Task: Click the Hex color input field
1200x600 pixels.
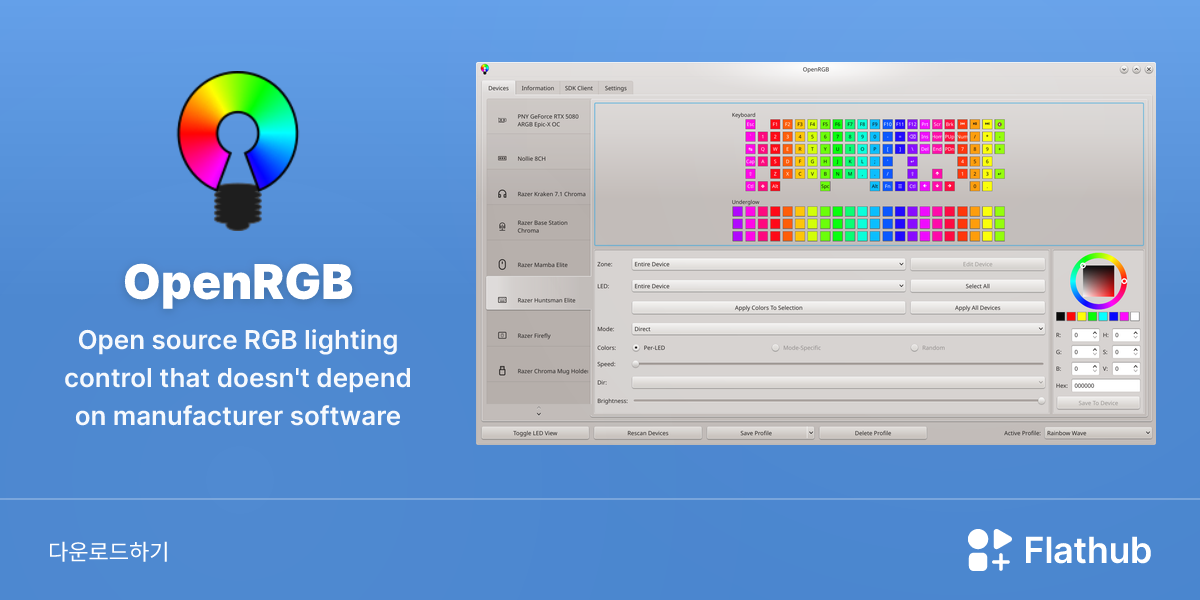Action: pos(1106,385)
